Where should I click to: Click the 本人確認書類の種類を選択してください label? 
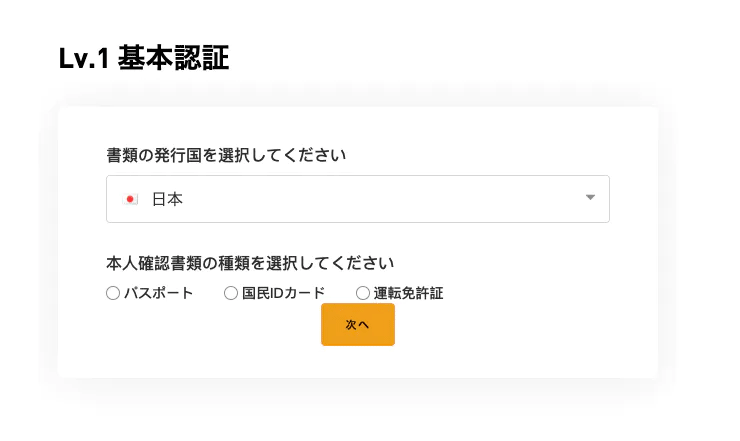coord(250,263)
